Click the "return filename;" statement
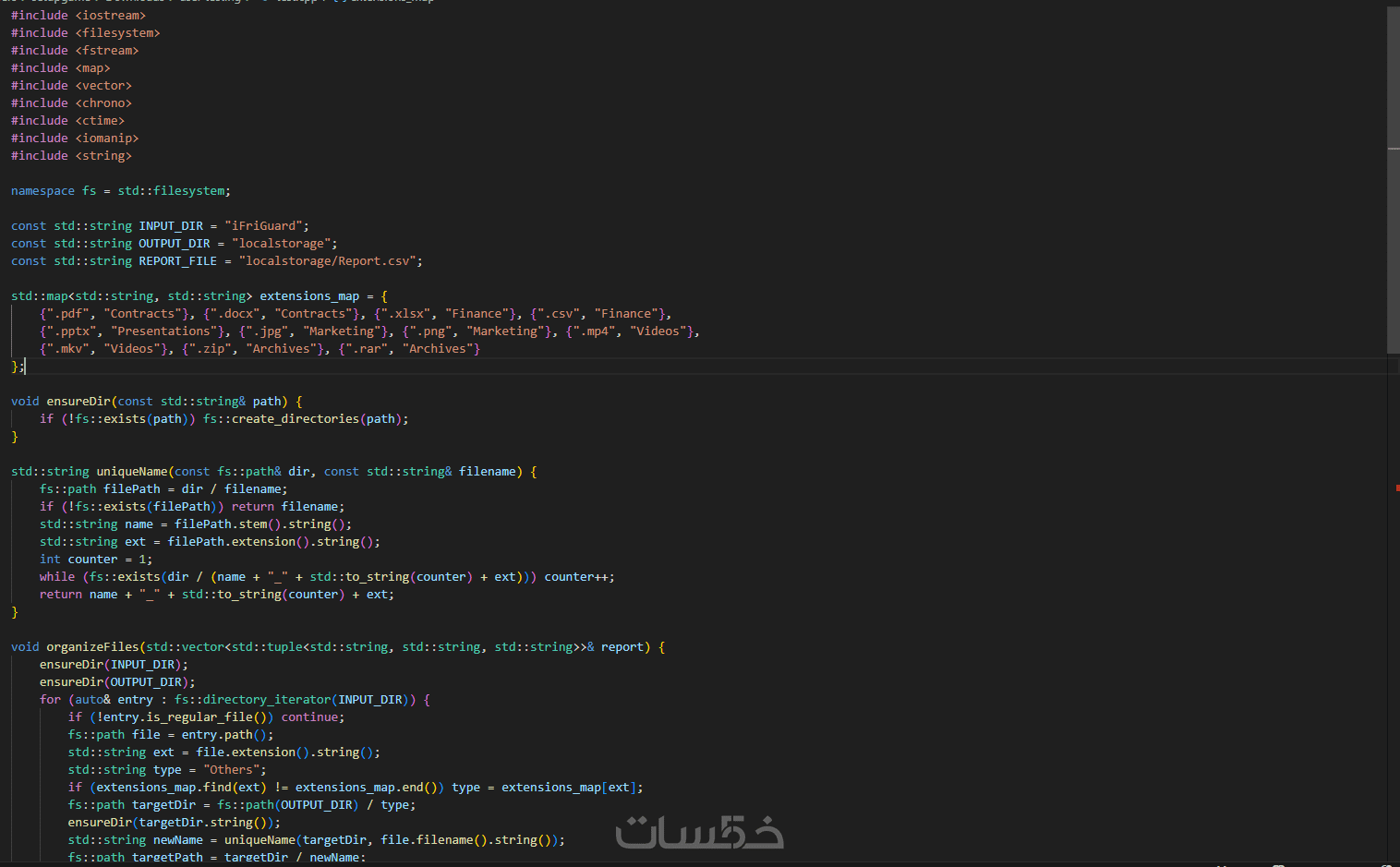Image resolution: width=1400 pixels, height=867 pixels. click(x=288, y=507)
